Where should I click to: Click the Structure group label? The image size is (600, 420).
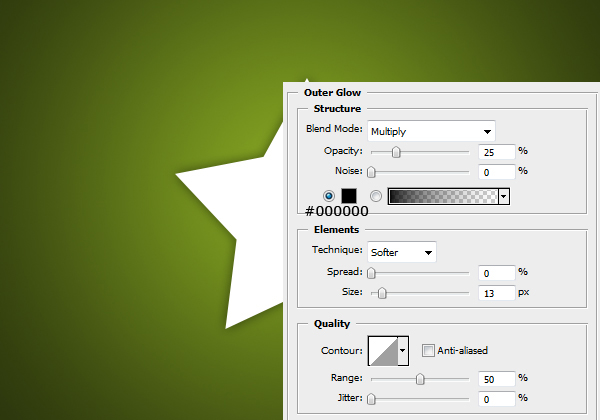coord(337,109)
